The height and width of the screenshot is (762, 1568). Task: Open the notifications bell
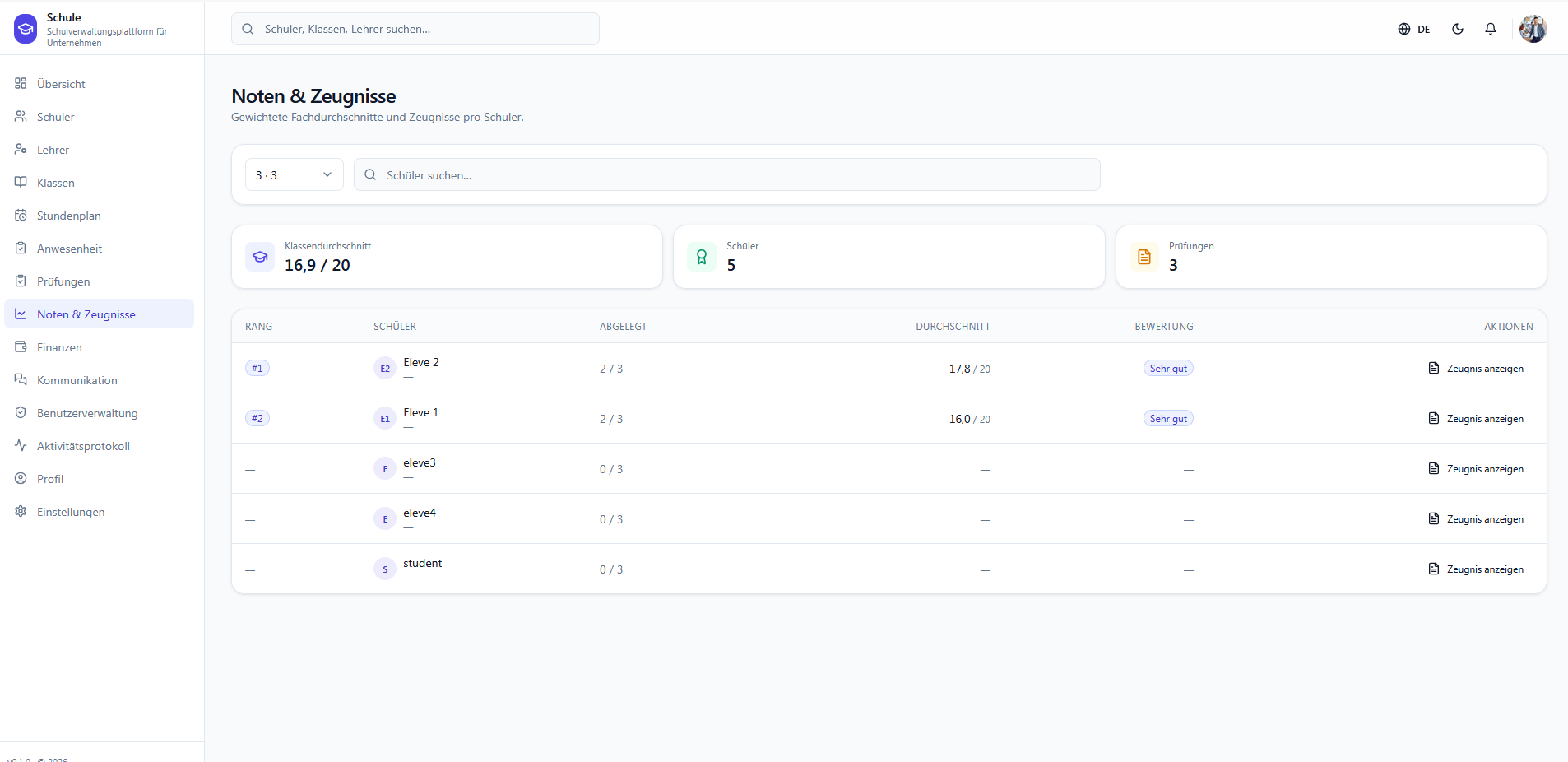tap(1491, 29)
